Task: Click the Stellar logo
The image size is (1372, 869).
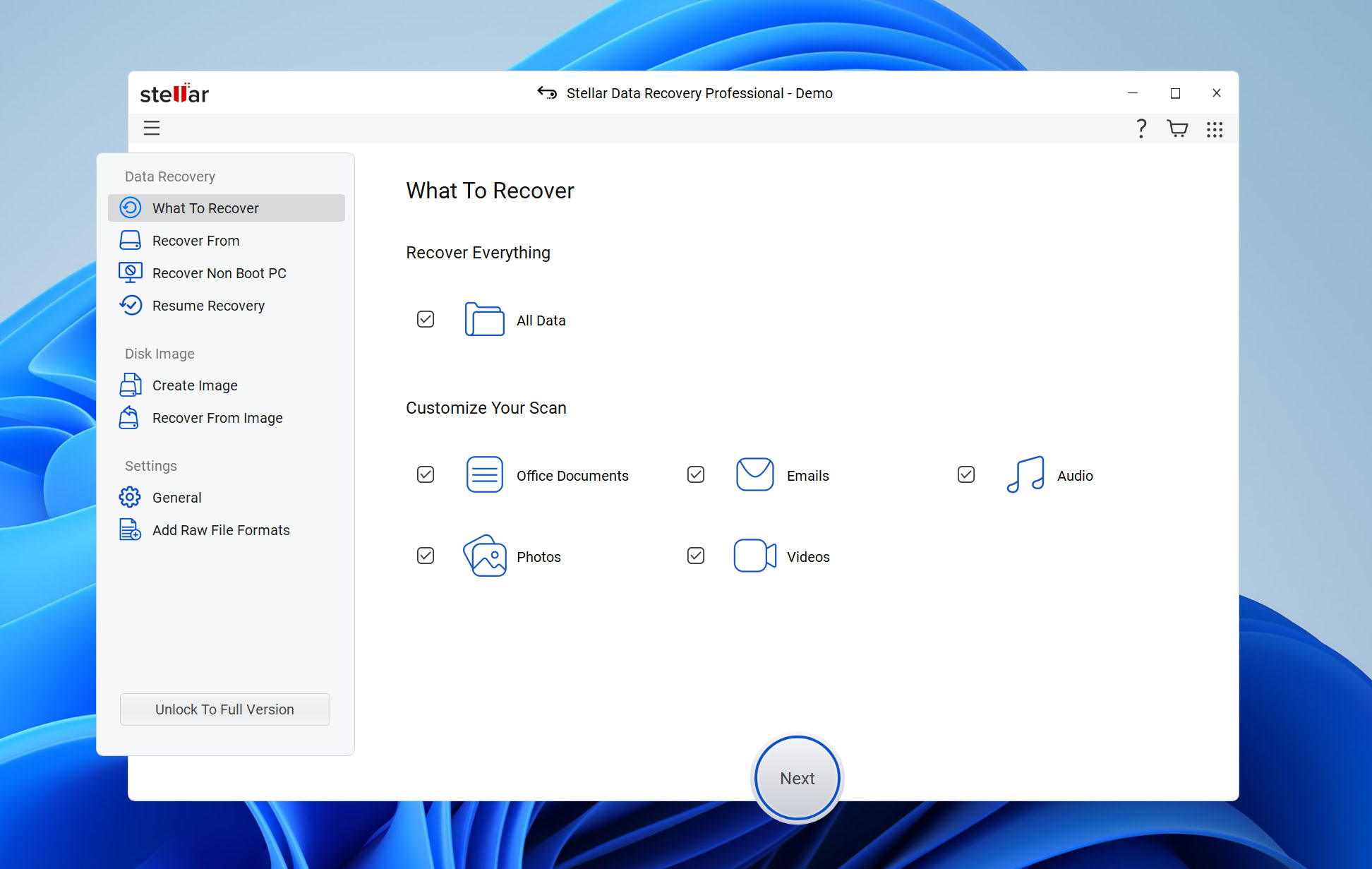Action: pyautogui.click(x=174, y=93)
